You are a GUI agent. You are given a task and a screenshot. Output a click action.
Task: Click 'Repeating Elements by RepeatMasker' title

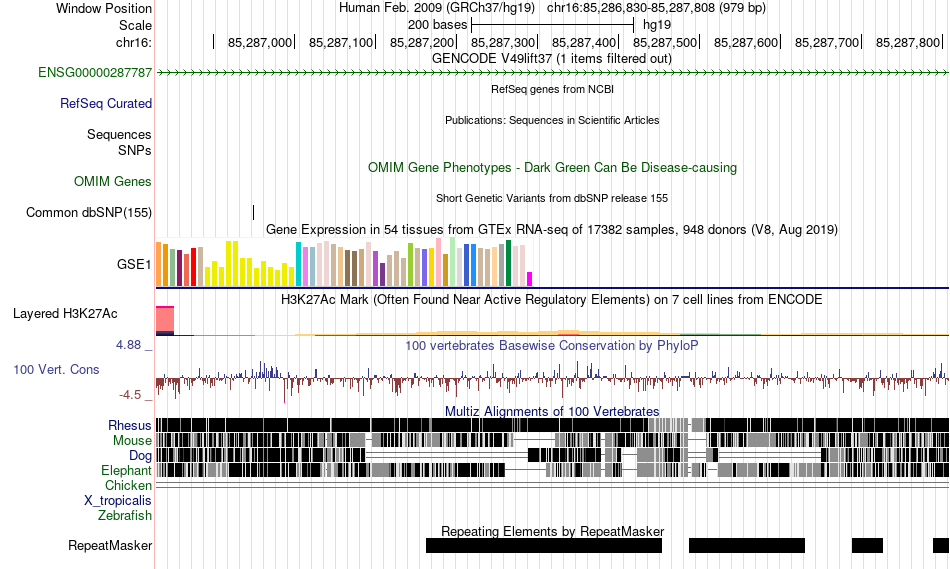[553, 531]
